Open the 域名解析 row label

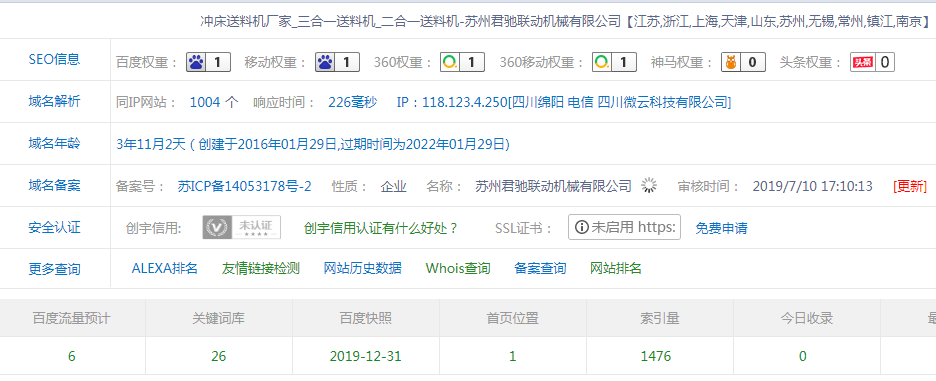54,102
